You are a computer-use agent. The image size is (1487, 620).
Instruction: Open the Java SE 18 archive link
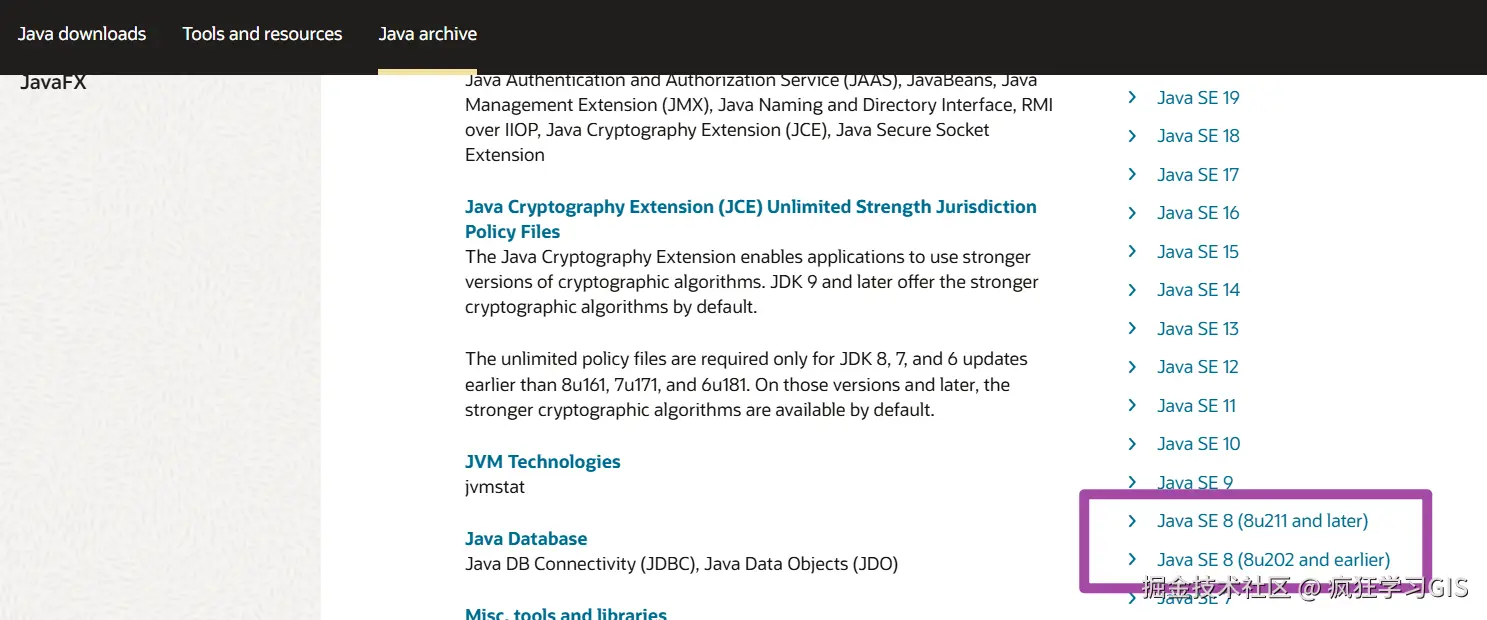pyautogui.click(x=1198, y=136)
